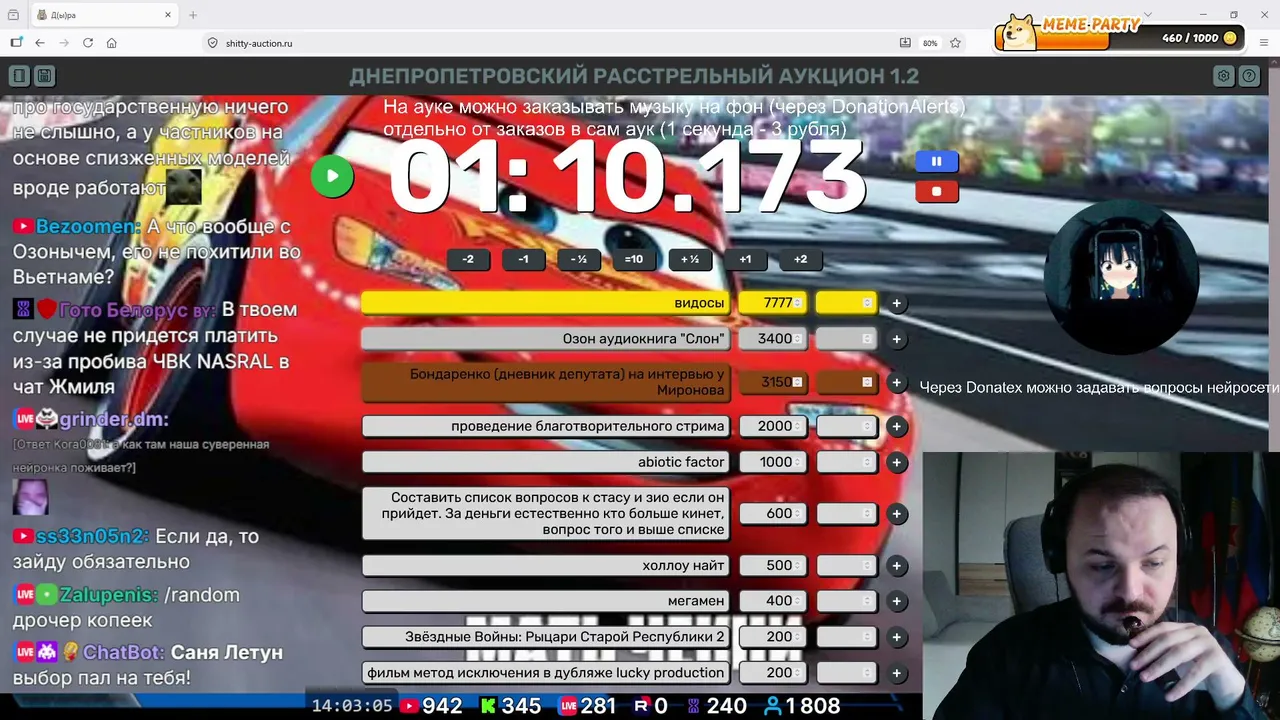This screenshot has width=1280, height=720.
Task: Pause the timer with the blue pause button
Action: 937,161
